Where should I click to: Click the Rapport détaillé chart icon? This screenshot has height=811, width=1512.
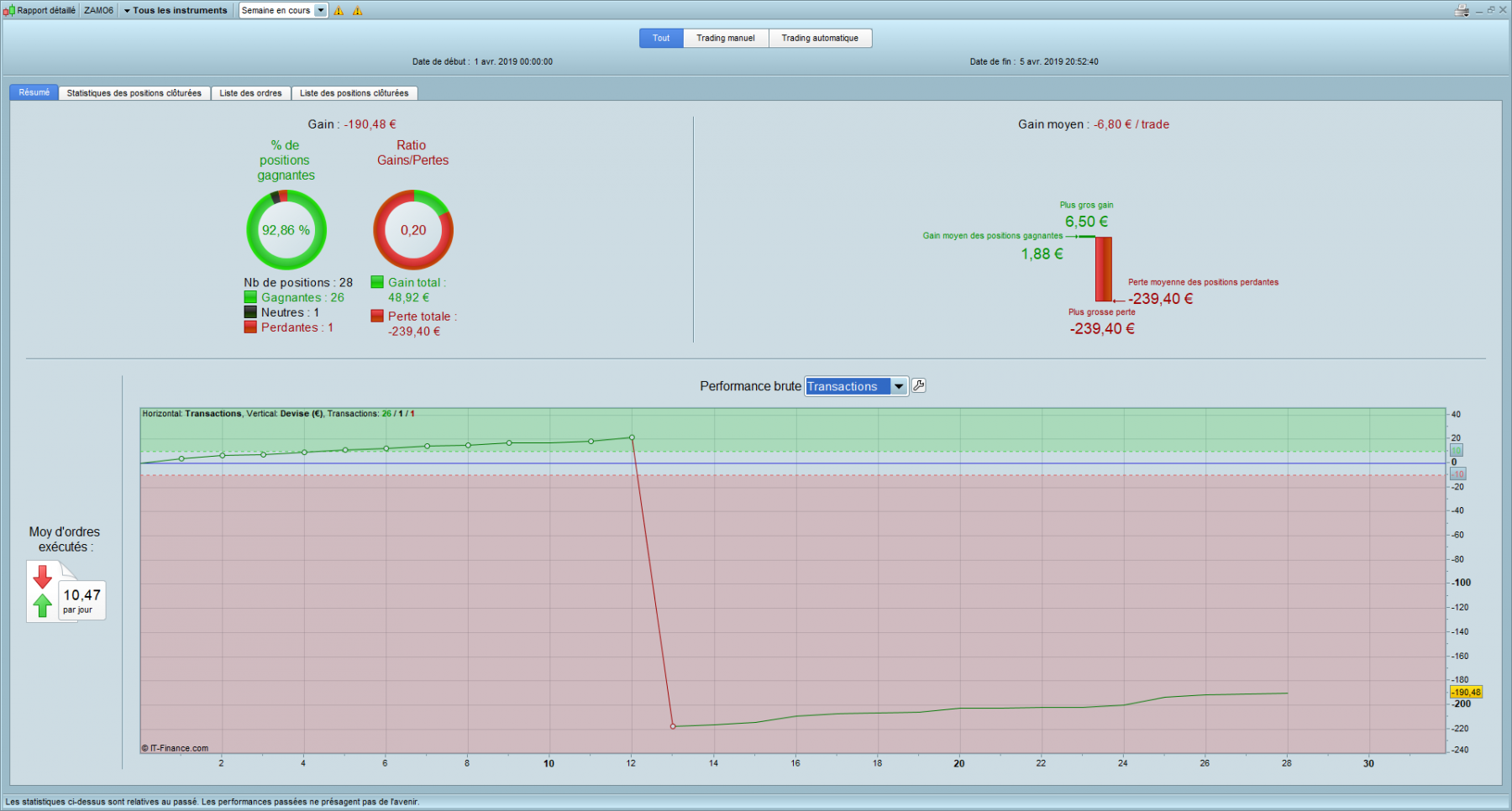[x=9, y=11]
